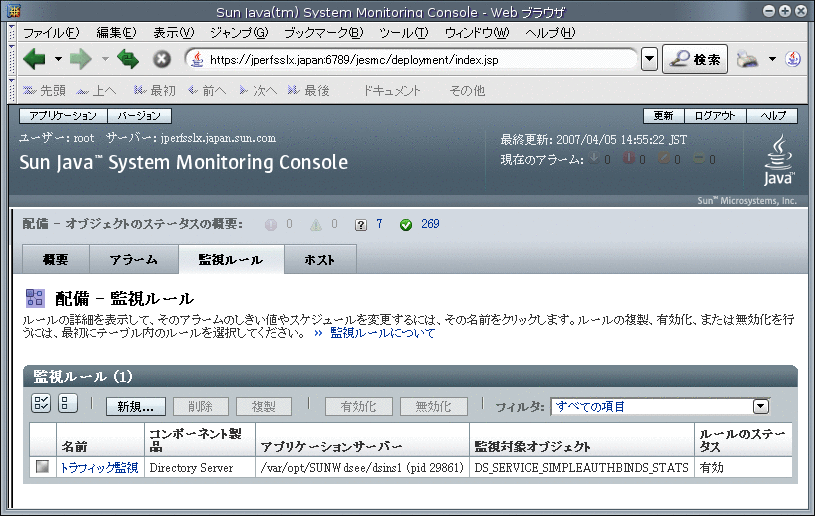Screen dimensions: 815x516
Task: Click the monitoring rules page heading icon
Action: coord(35,298)
